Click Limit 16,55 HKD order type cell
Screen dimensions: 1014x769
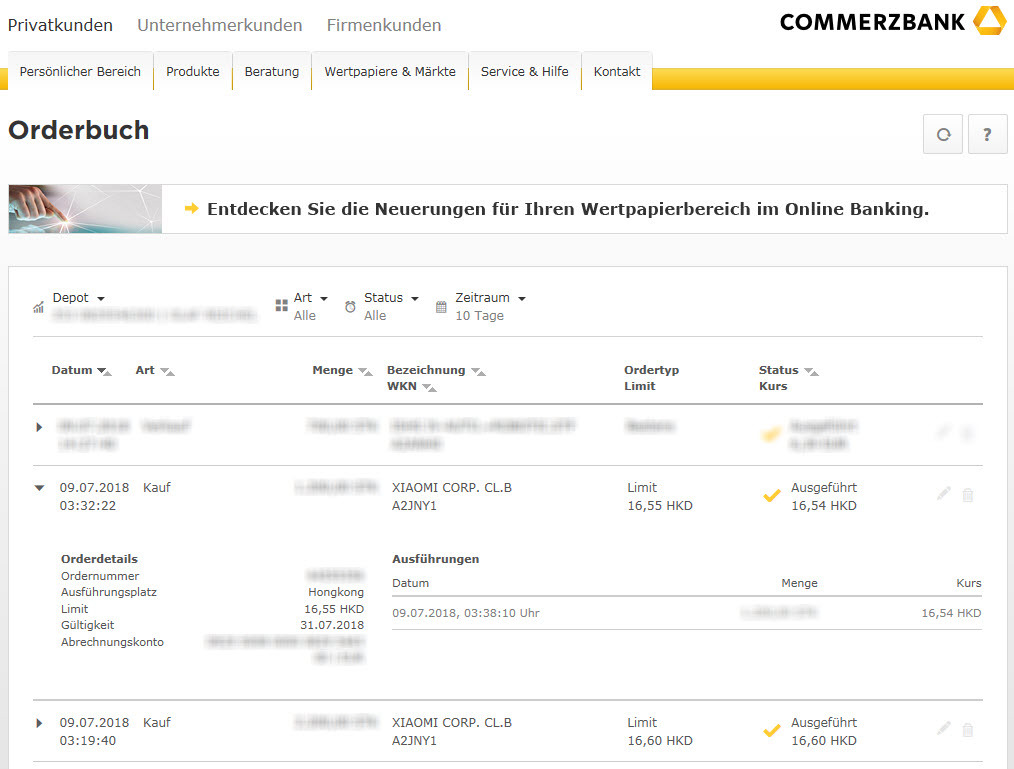[x=660, y=497]
